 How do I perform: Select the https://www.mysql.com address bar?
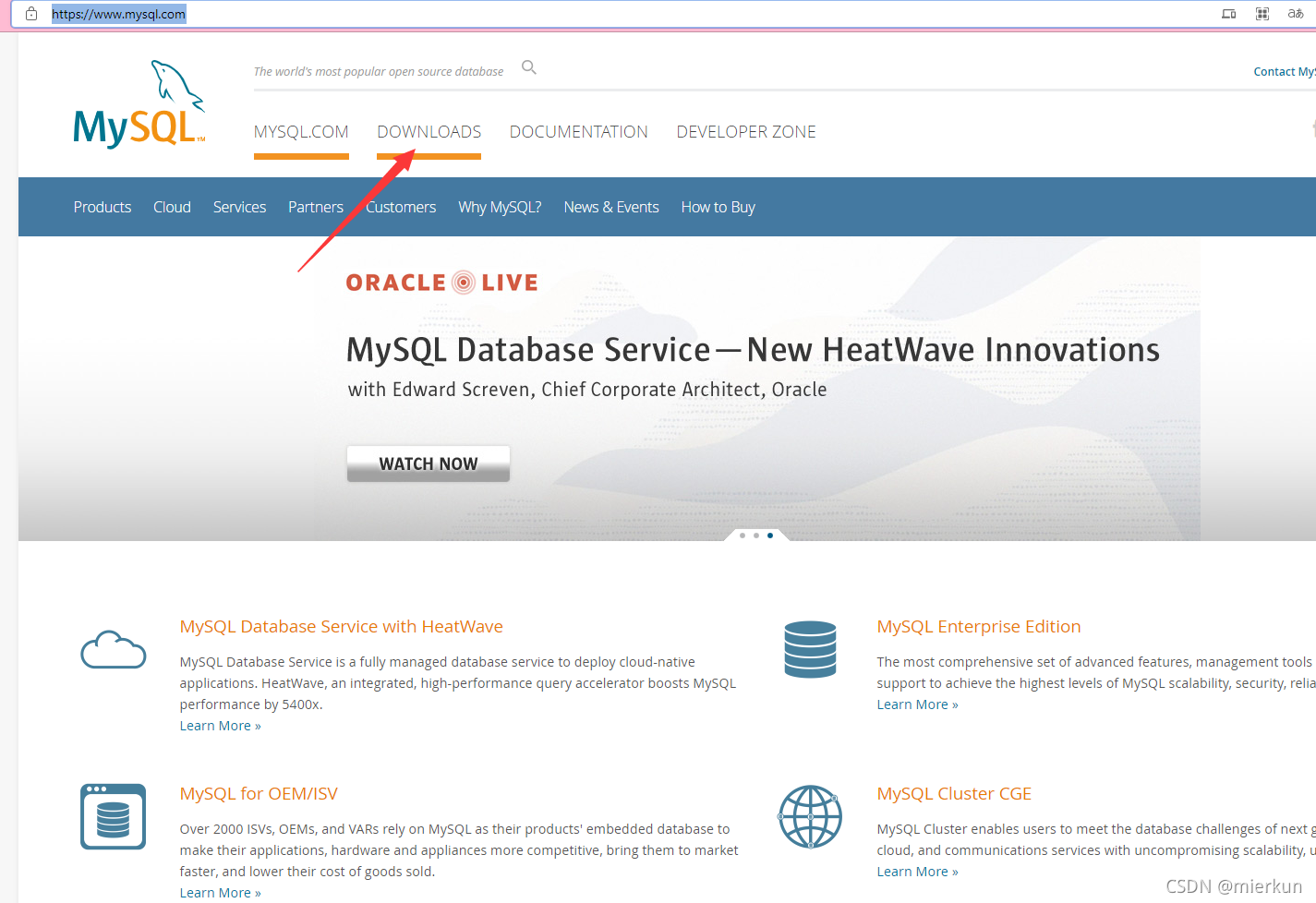coord(119,14)
